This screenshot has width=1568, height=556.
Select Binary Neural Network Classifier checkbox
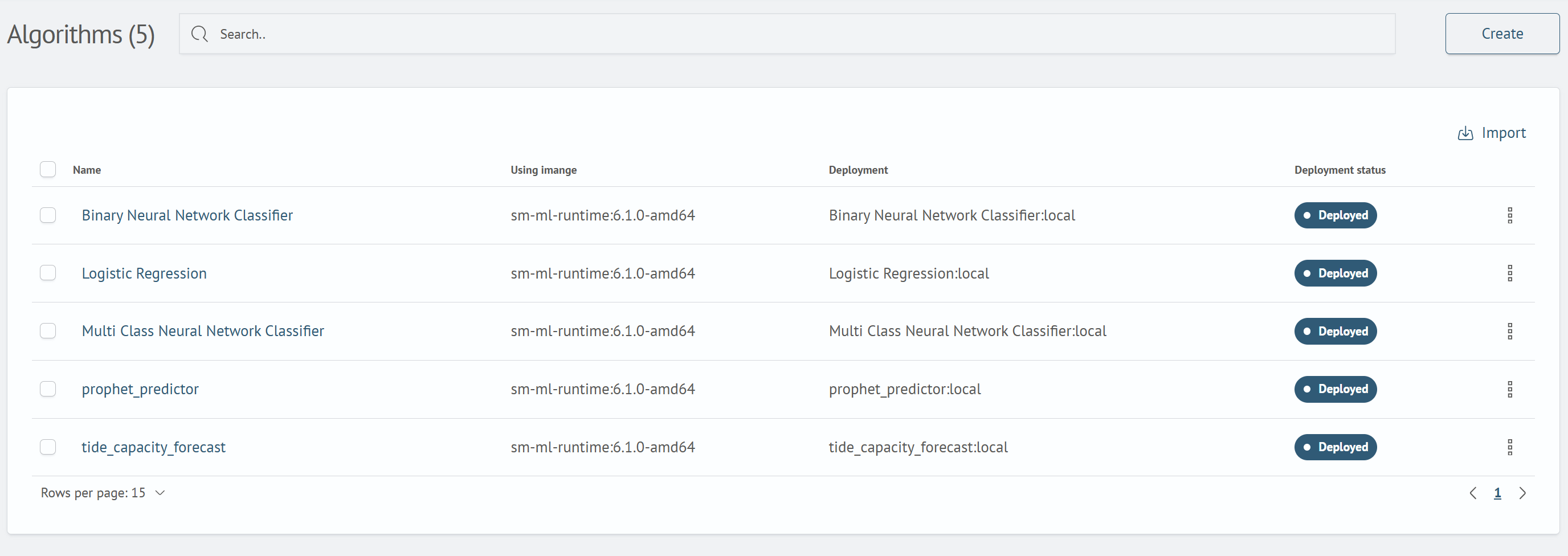point(48,215)
